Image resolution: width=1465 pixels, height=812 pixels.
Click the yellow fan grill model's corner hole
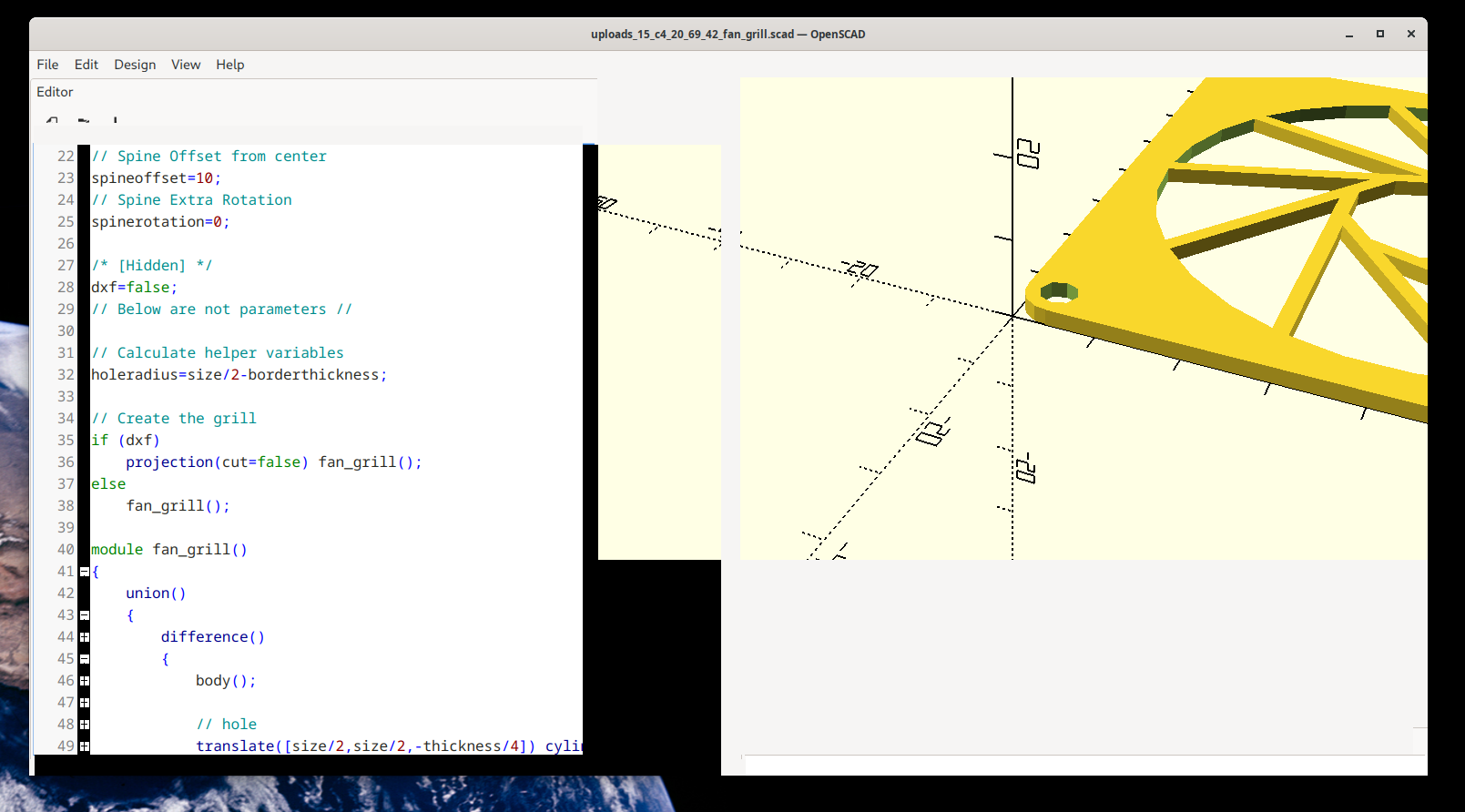[1058, 292]
